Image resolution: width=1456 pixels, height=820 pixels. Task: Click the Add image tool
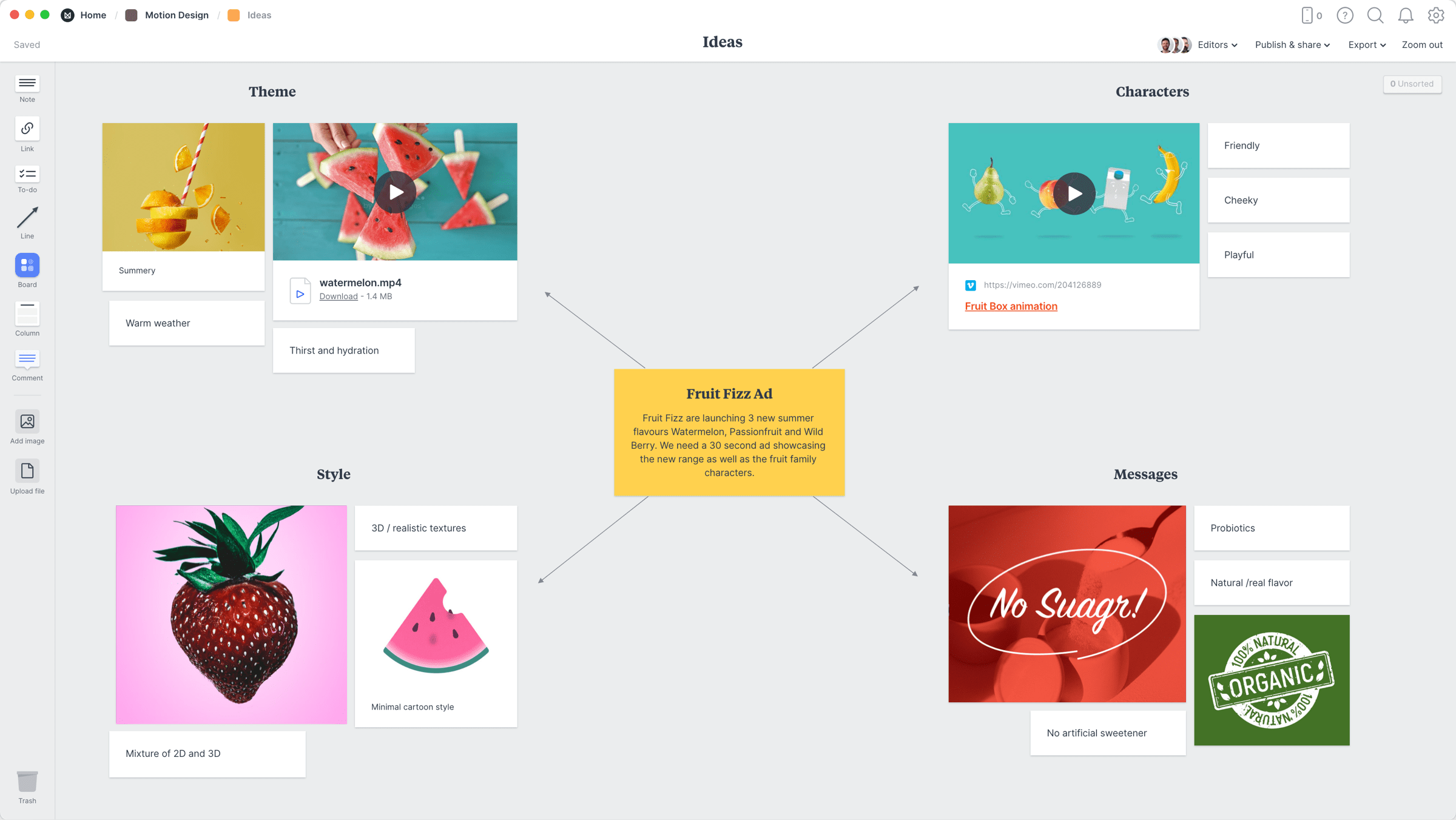[27, 428]
